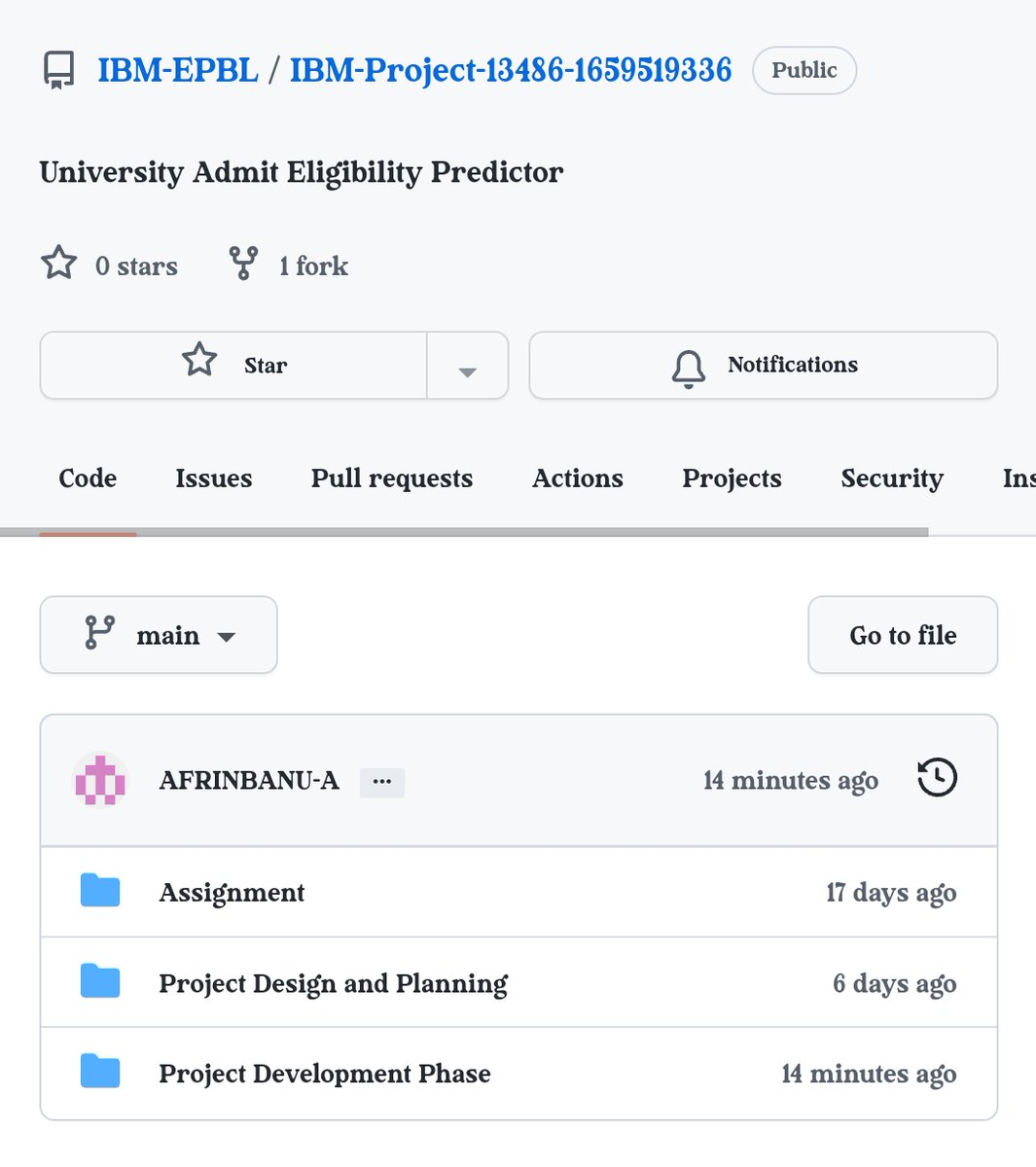Click the 17 days ago timestamp
This screenshot has height=1167, width=1036.
click(x=891, y=893)
